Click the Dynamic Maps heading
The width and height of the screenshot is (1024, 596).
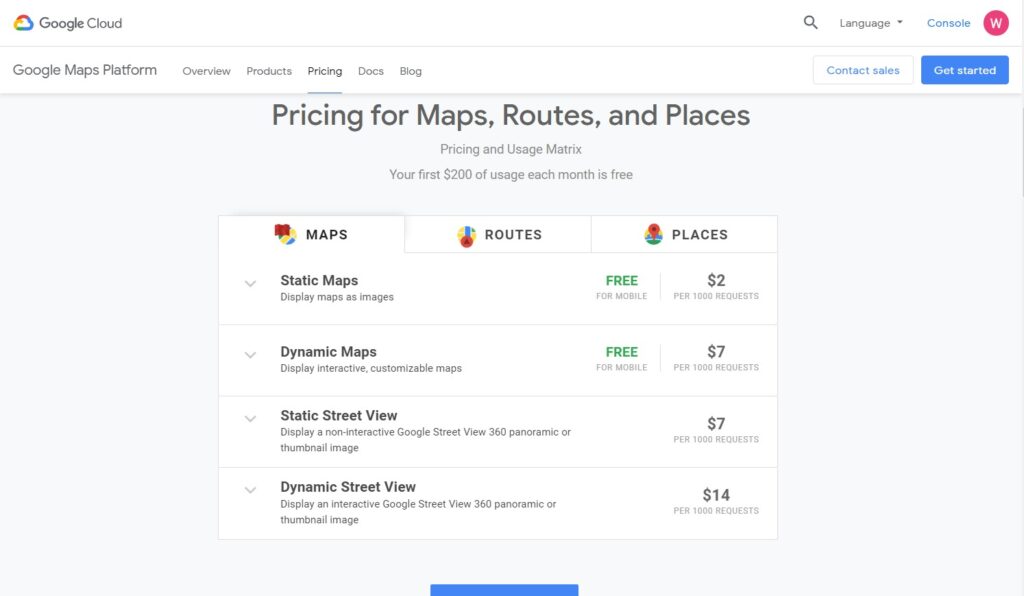pos(328,352)
